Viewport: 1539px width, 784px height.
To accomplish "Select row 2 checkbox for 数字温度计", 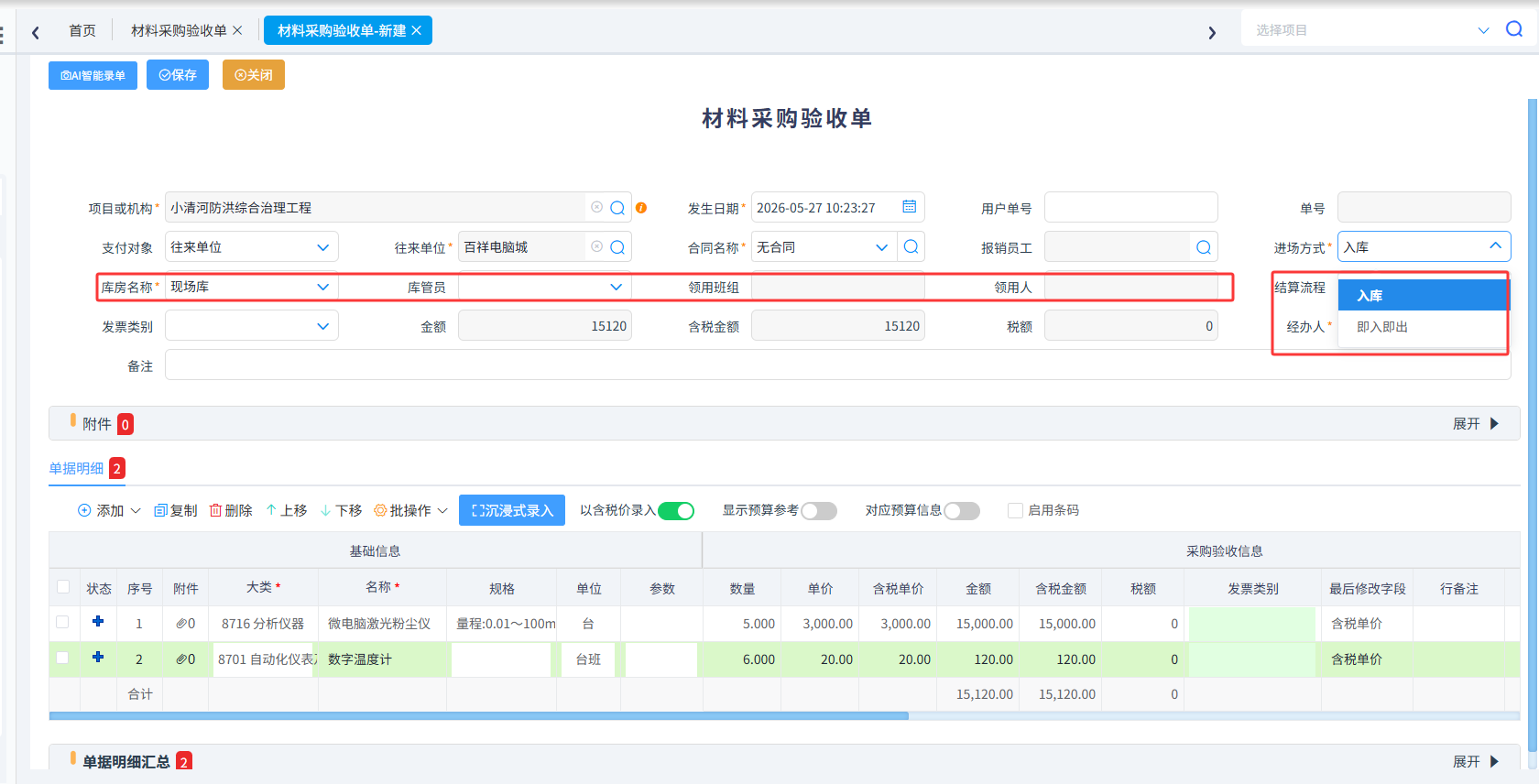I will pos(62,658).
